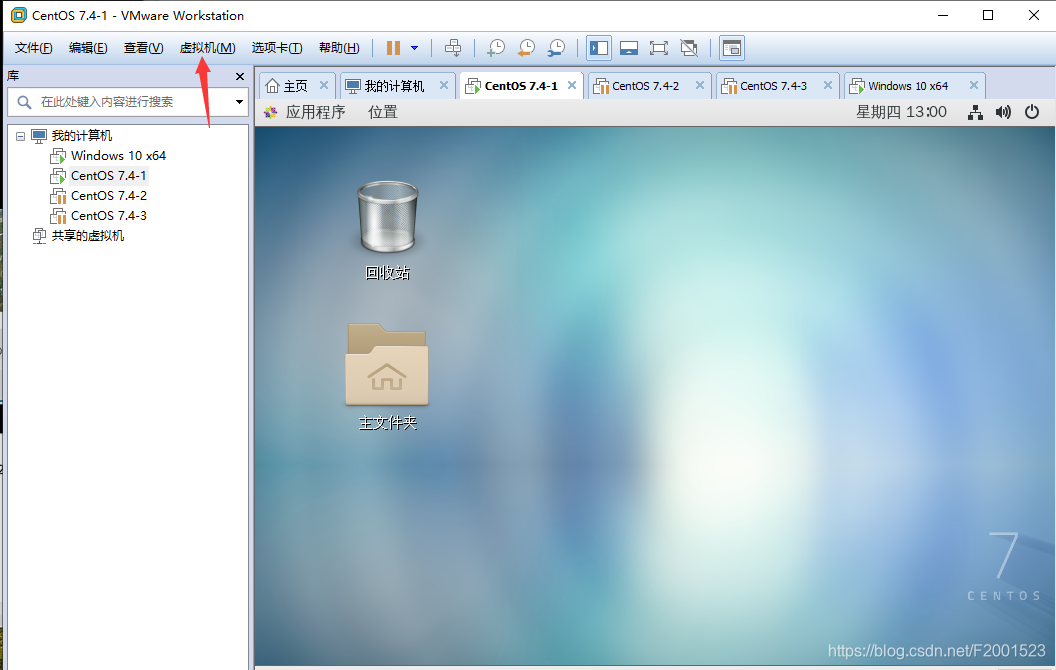Switch to Unity mode icon
Image resolution: width=1056 pixels, height=670 pixels.
click(688, 48)
